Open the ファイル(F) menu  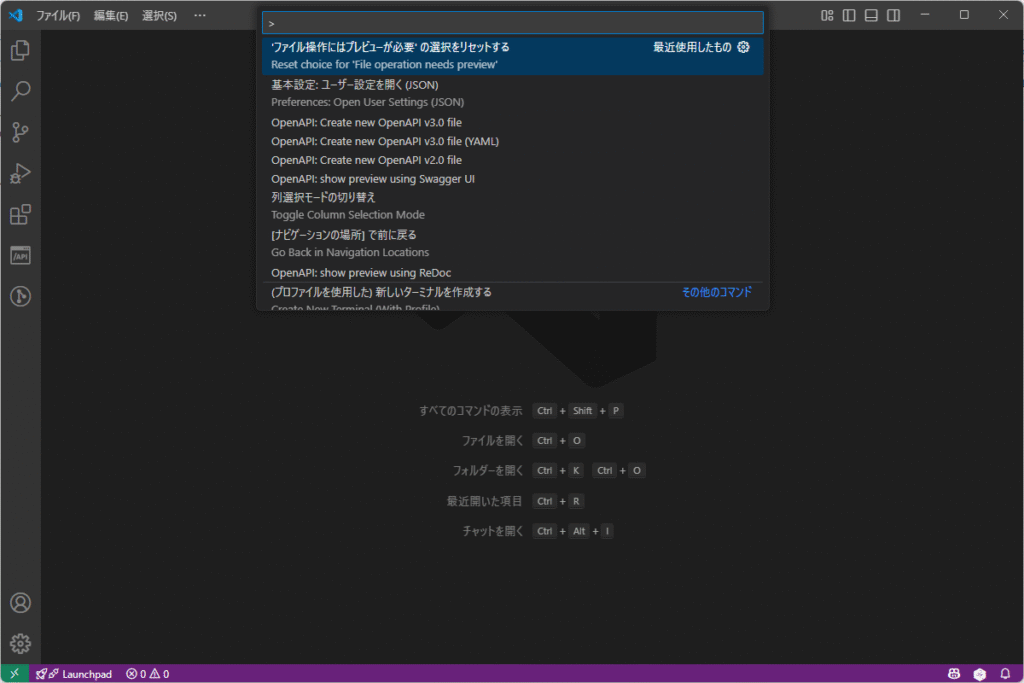click(58, 15)
